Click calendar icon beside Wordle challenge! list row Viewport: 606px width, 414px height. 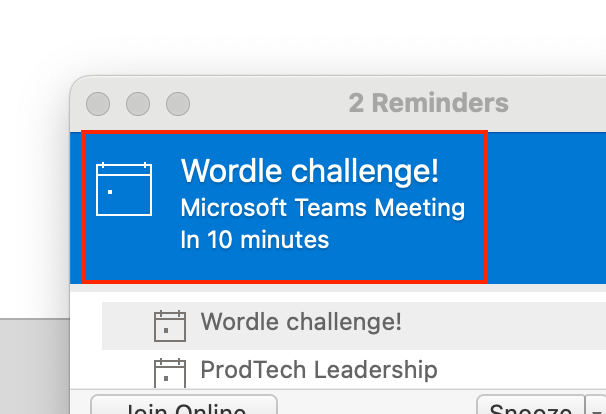tap(170, 324)
